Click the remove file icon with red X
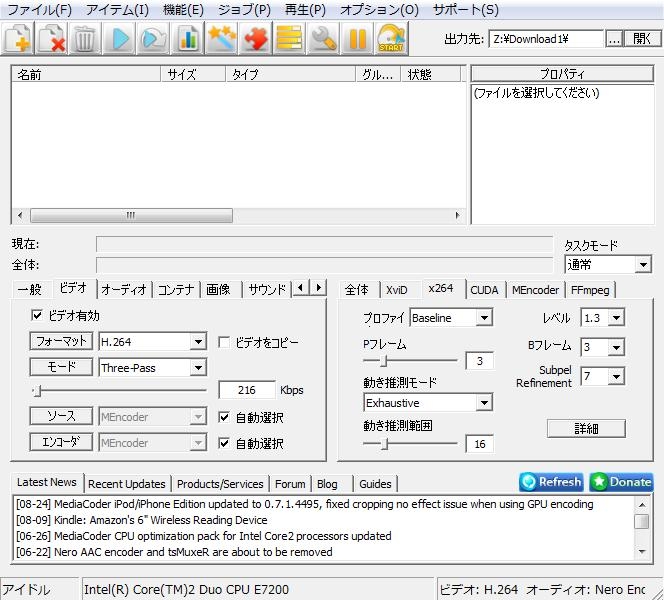Image resolution: width=664 pixels, height=600 pixels. point(52,39)
